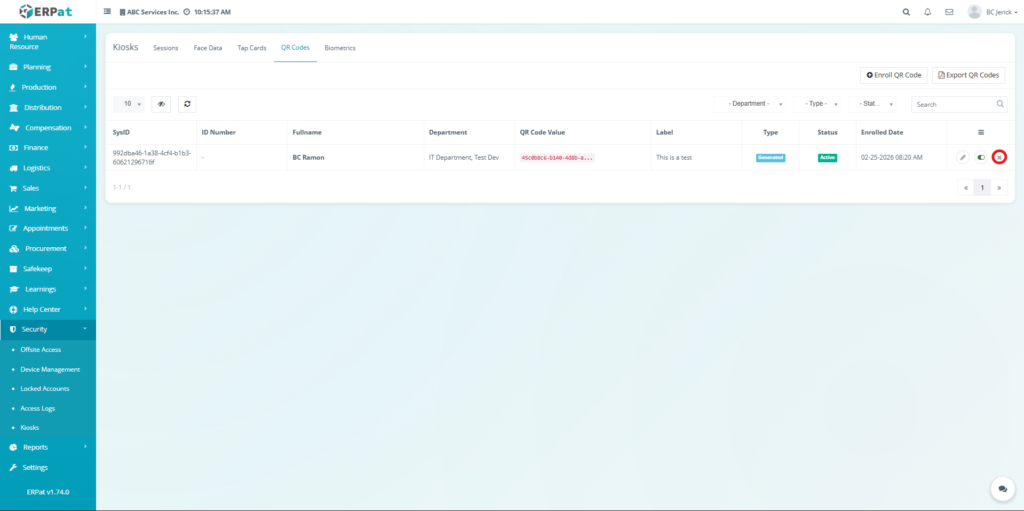
Task: Switch to the Biometrics tab
Action: 340,48
